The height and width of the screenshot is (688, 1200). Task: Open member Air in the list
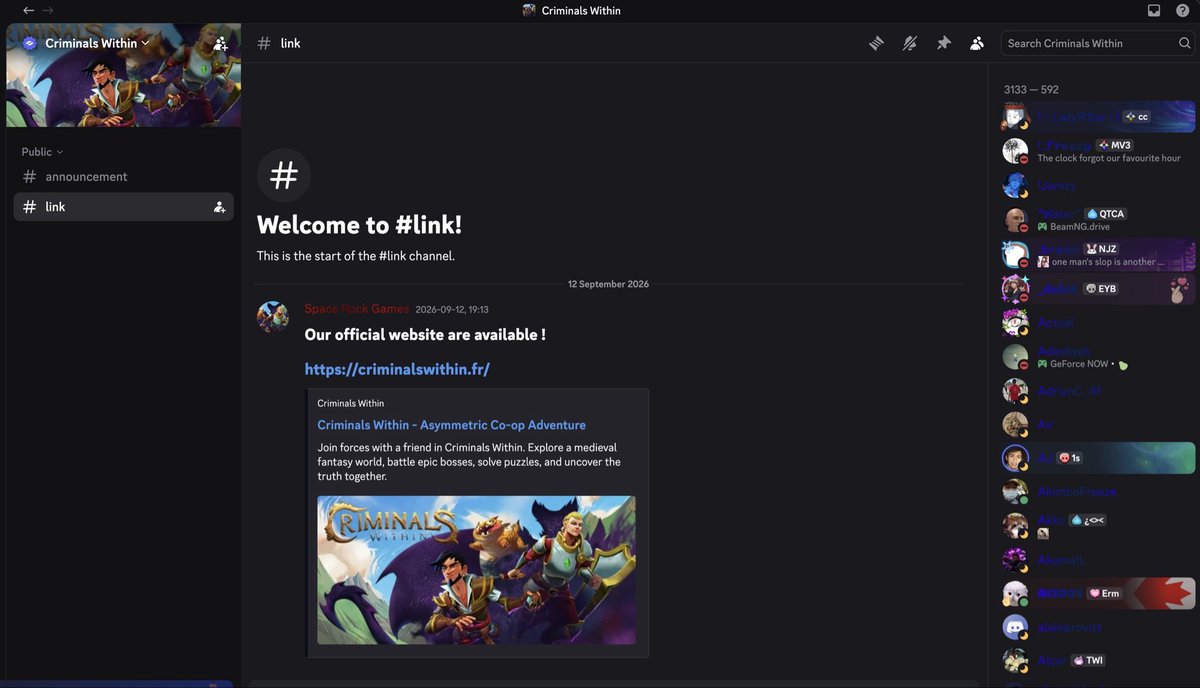pyautogui.click(x=1098, y=425)
